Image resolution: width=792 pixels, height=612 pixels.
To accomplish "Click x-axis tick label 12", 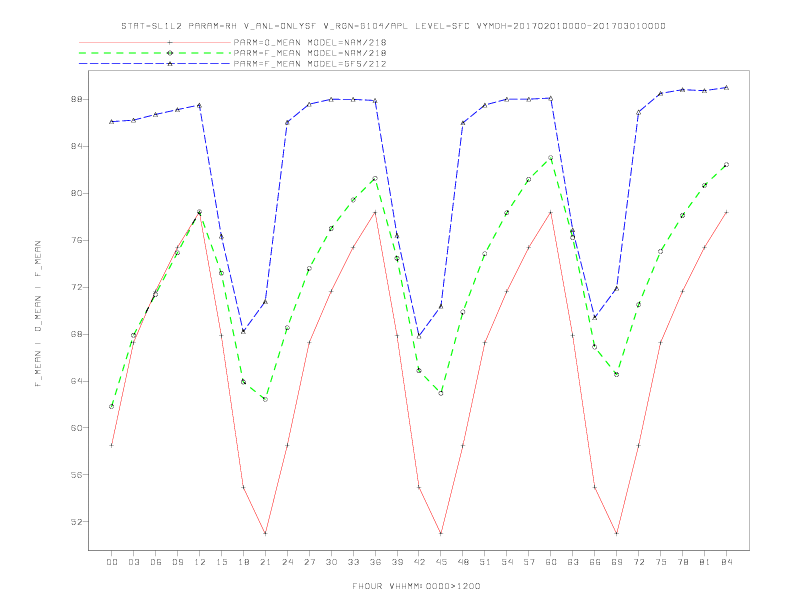I will [x=200, y=562].
